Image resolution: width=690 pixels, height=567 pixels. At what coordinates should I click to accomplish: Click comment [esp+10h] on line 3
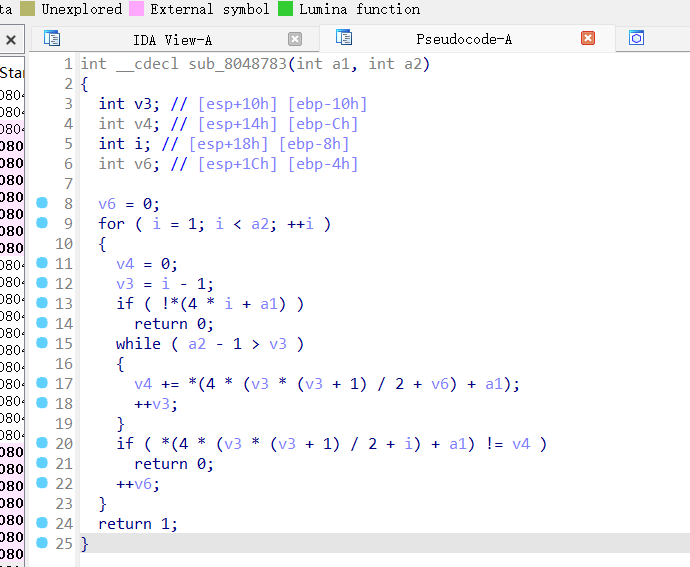coord(238,104)
